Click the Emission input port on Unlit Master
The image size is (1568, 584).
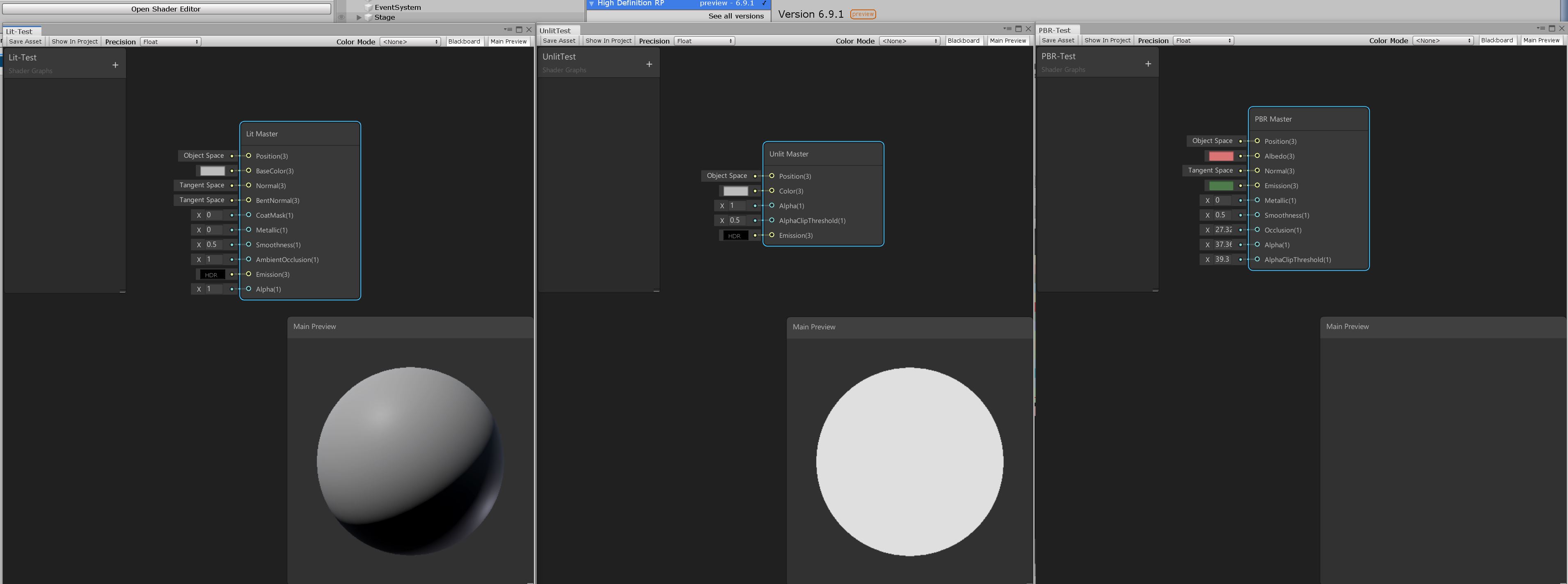[772, 235]
